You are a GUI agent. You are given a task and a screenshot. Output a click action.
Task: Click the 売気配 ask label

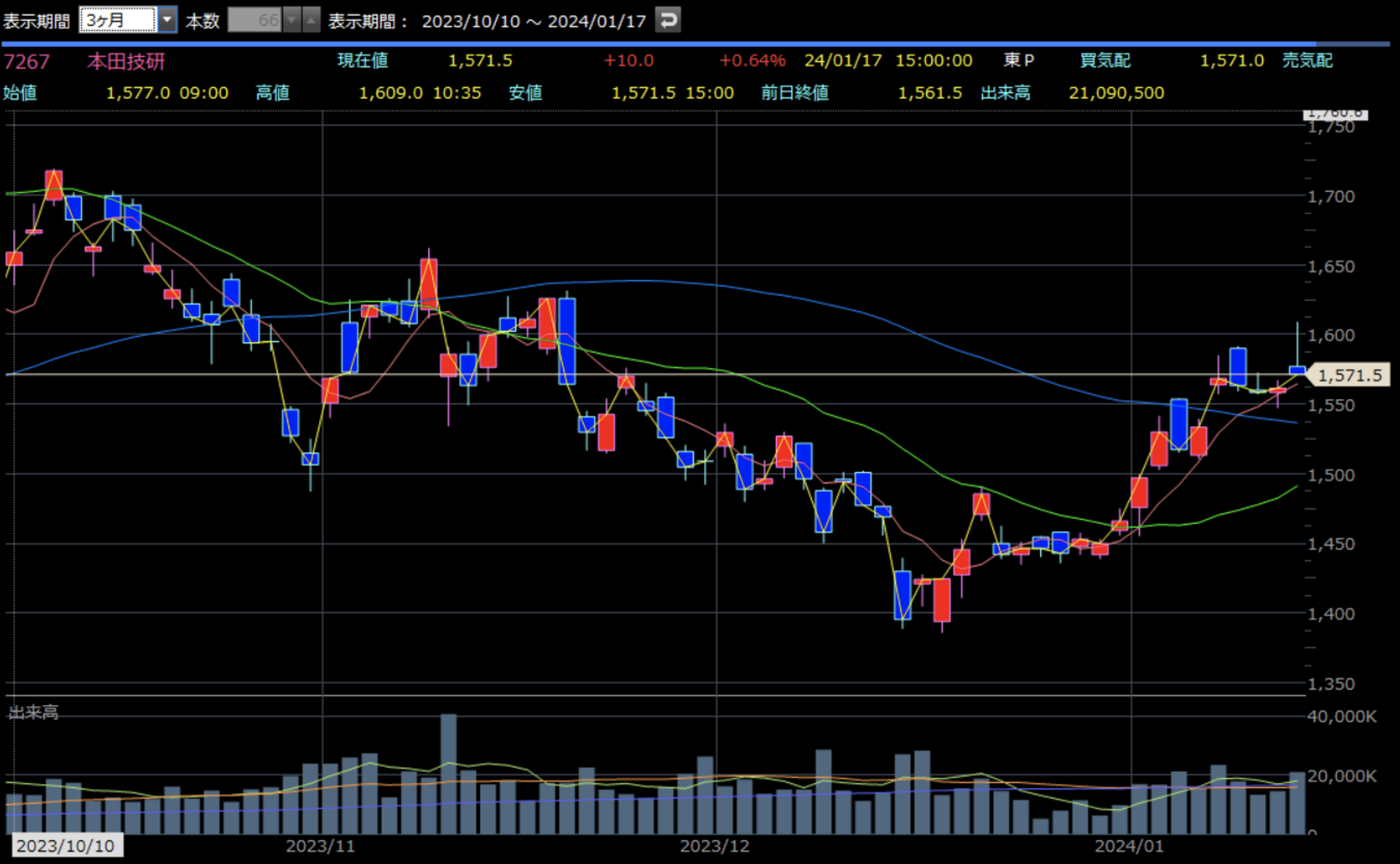(1307, 61)
